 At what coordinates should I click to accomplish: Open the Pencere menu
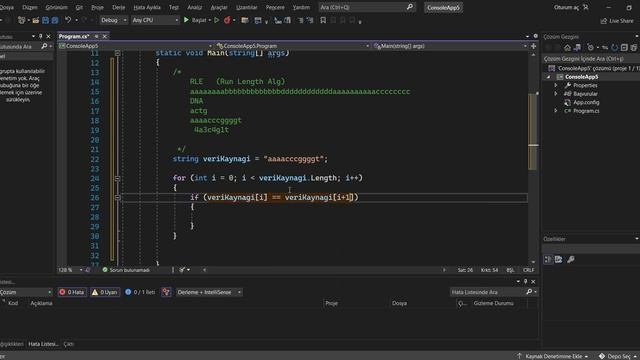(x=275, y=7)
